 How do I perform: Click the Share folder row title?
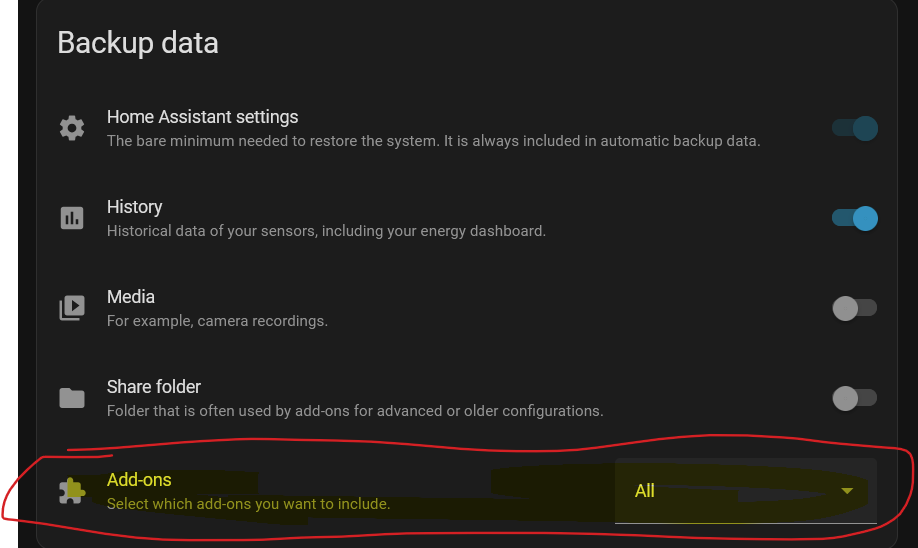(x=154, y=387)
